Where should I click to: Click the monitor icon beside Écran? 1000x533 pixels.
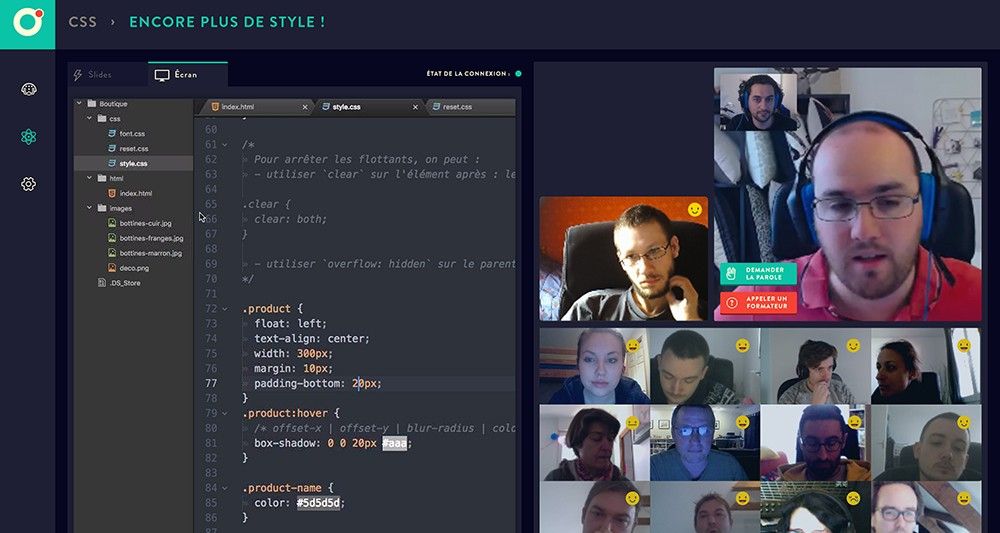pos(162,75)
